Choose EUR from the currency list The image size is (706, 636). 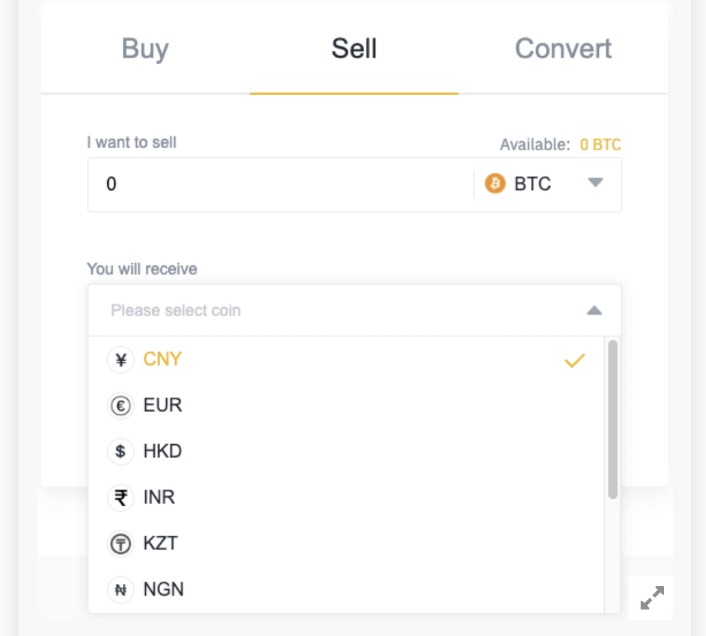click(163, 406)
